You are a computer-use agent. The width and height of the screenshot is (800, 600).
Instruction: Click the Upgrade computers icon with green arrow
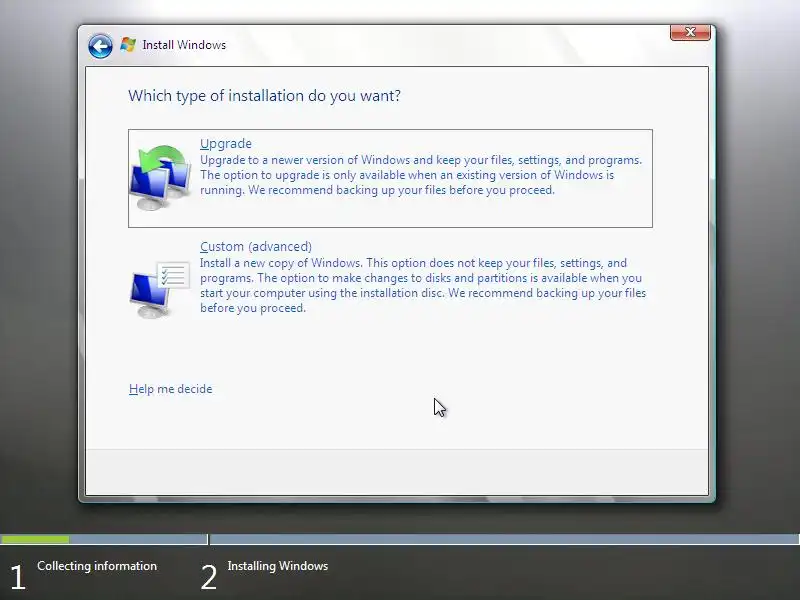coord(161,178)
